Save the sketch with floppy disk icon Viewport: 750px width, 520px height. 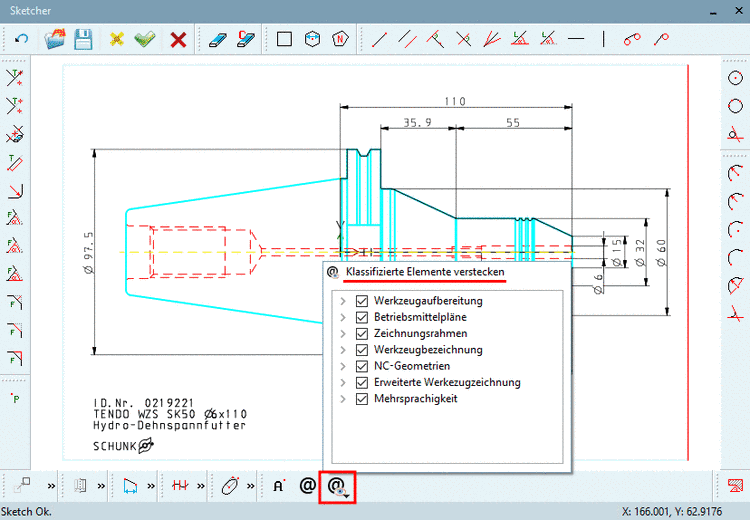[83, 39]
